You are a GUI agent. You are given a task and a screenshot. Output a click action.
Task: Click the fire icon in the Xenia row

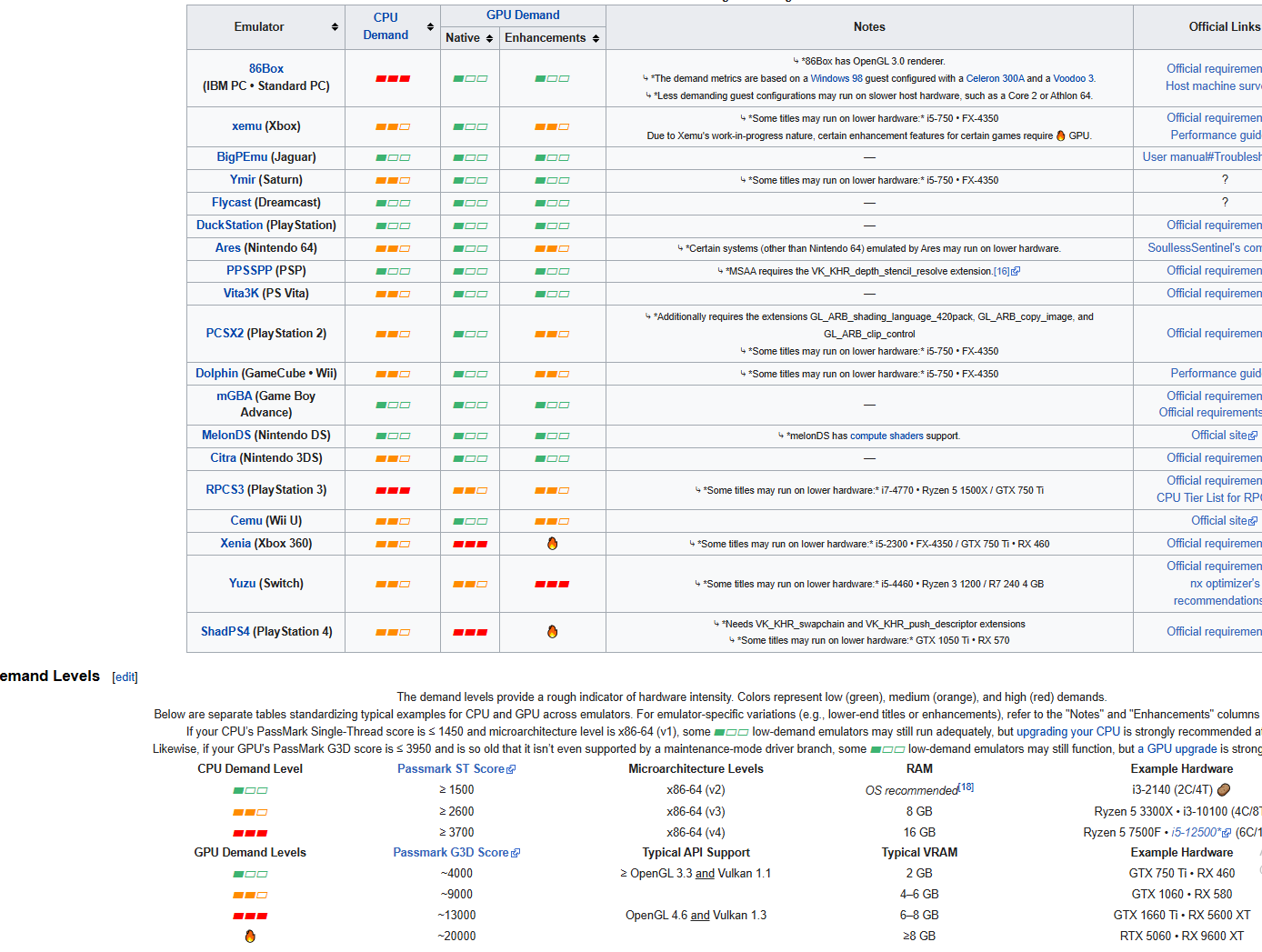pos(552,544)
